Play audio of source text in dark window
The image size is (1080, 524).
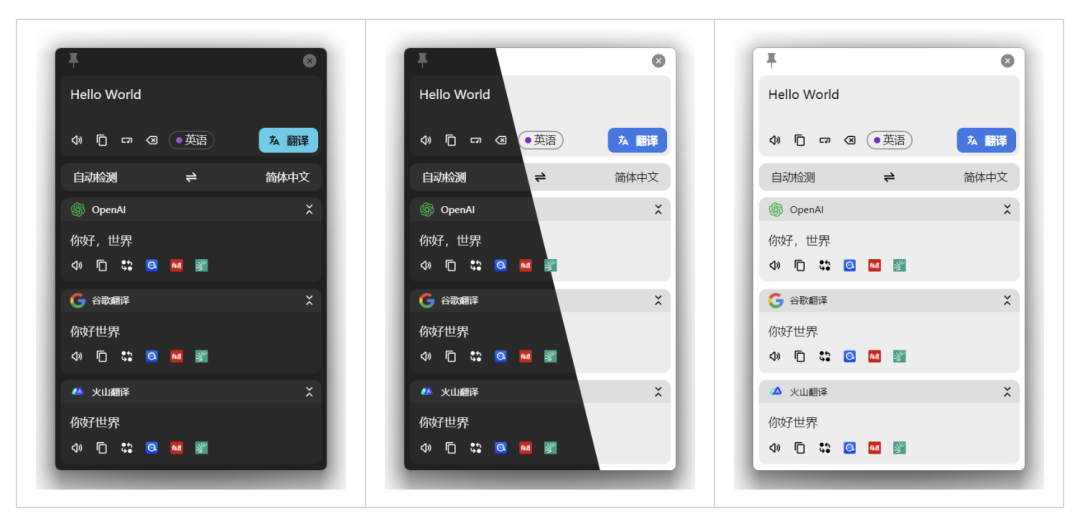coord(76,141)
